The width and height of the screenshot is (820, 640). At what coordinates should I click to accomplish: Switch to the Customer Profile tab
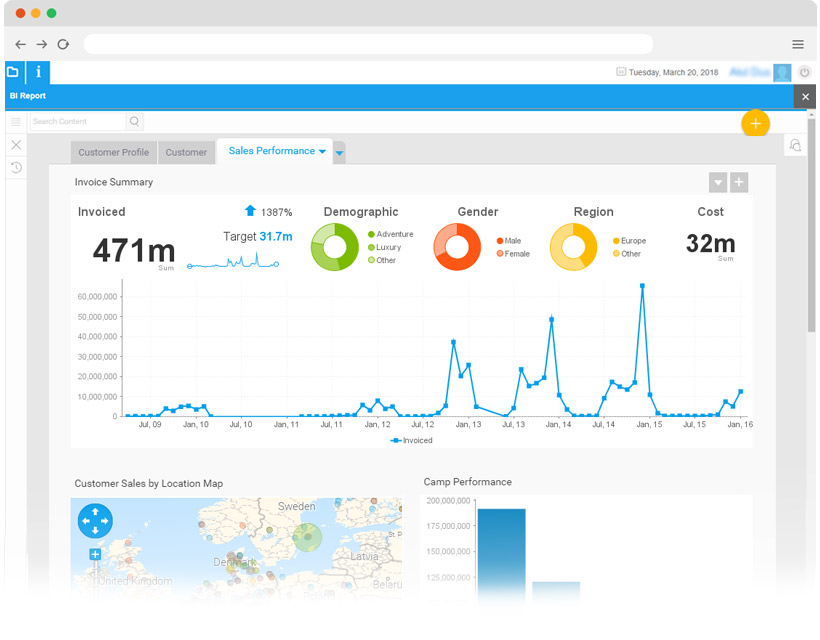click(113, 152)
